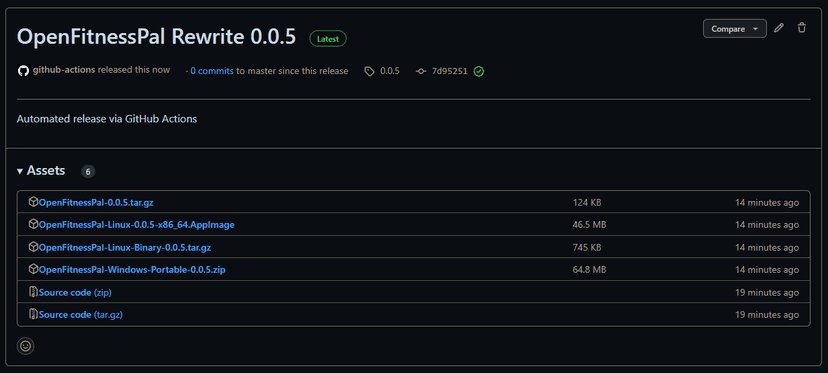Download the Windows Portable zip
Screen dimensions: 828x373
[132, 270]
